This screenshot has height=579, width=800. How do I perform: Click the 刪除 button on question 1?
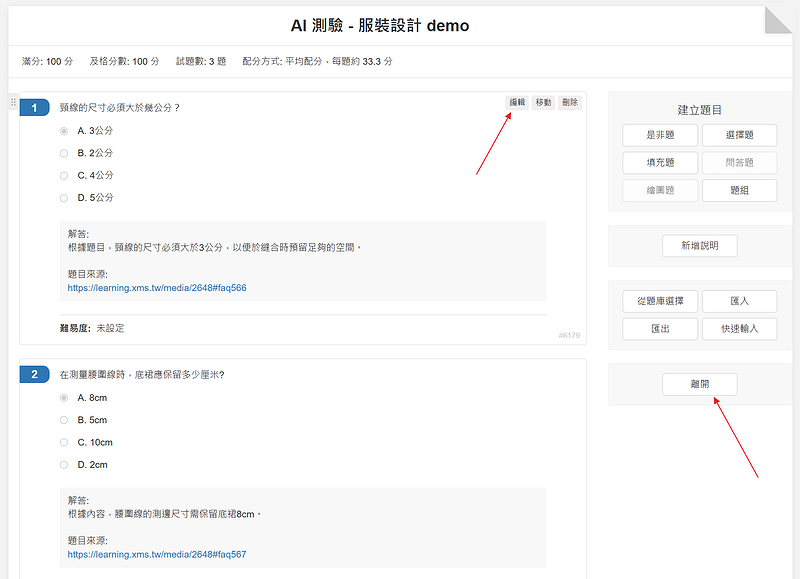[569, 102]
